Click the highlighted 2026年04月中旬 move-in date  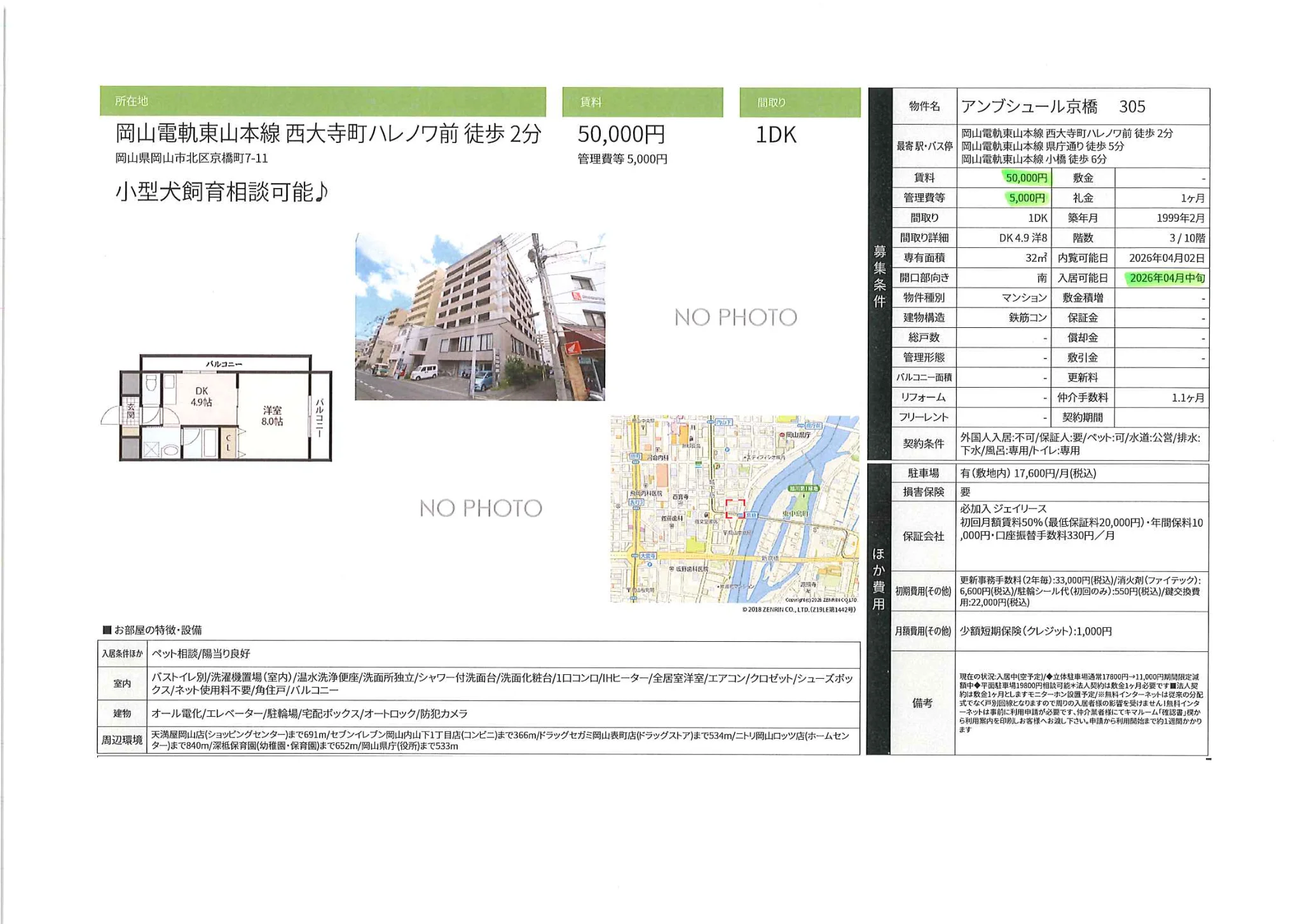pyautogui.click(x=1166, y=278)
